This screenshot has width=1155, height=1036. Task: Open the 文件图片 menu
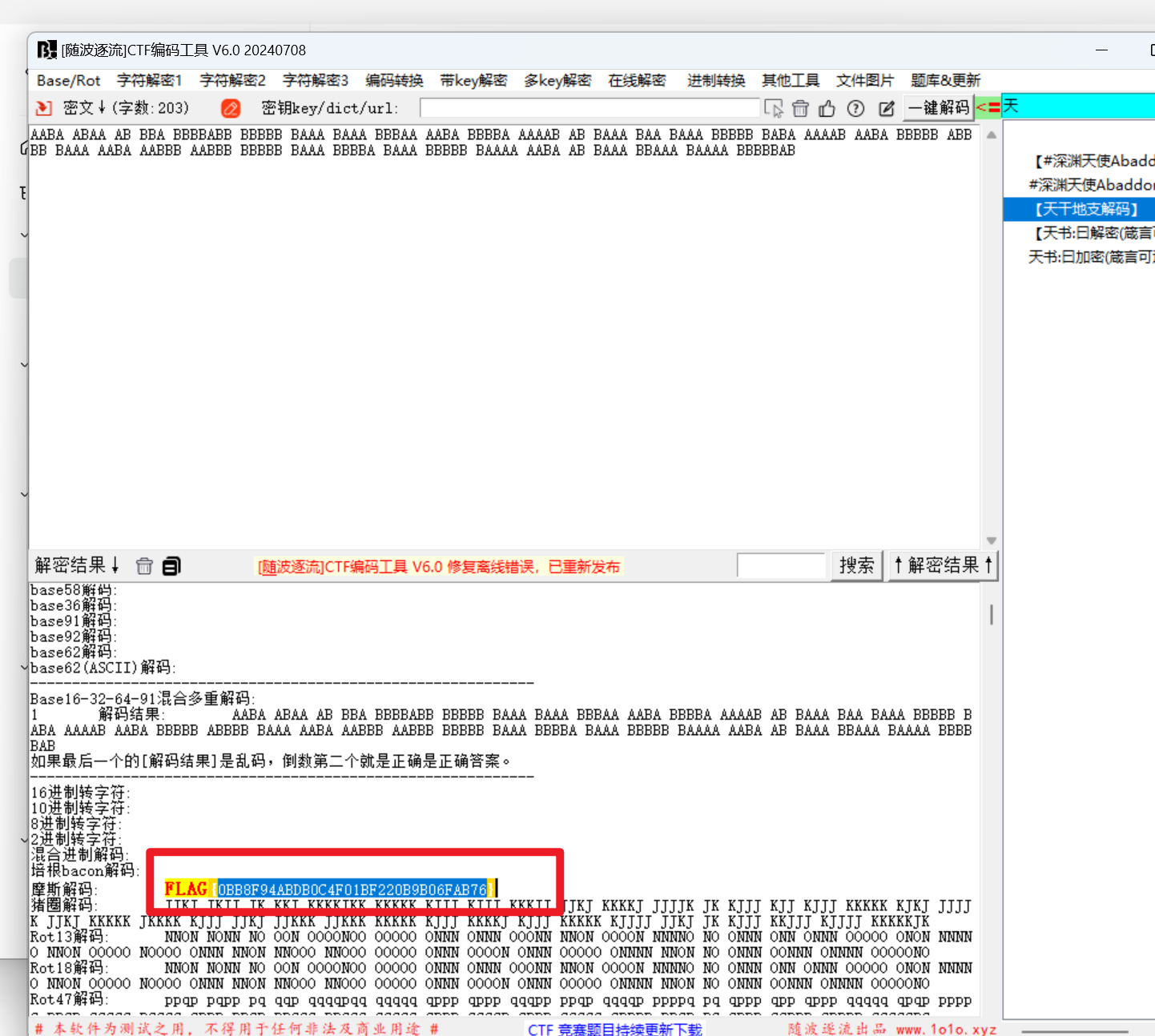(865, 80)
